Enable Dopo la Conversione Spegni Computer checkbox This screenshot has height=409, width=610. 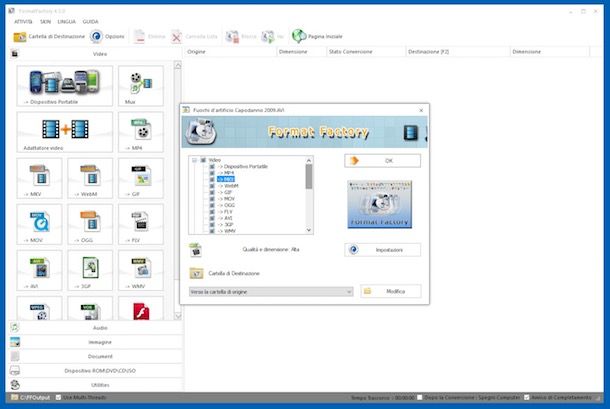point(420,397)
